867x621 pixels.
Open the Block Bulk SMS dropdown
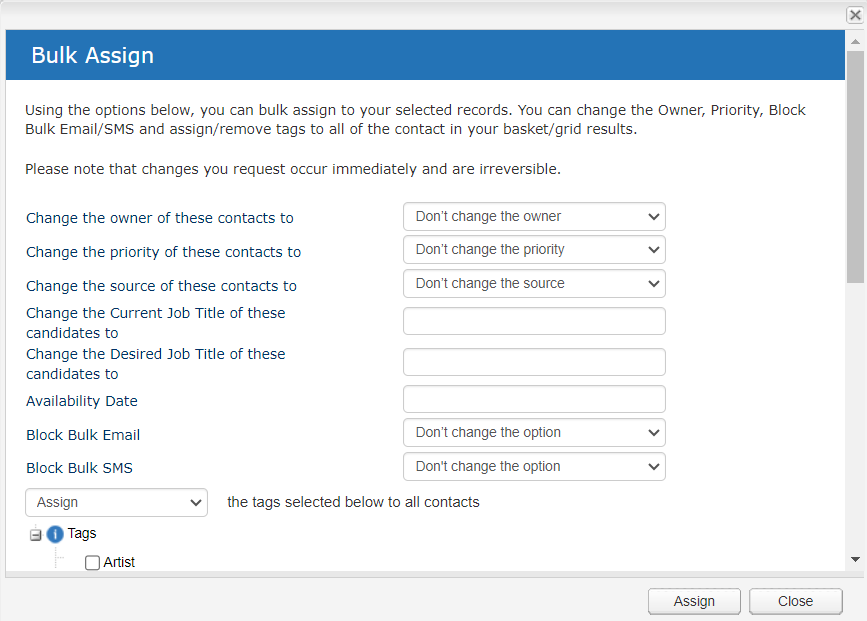534,466
